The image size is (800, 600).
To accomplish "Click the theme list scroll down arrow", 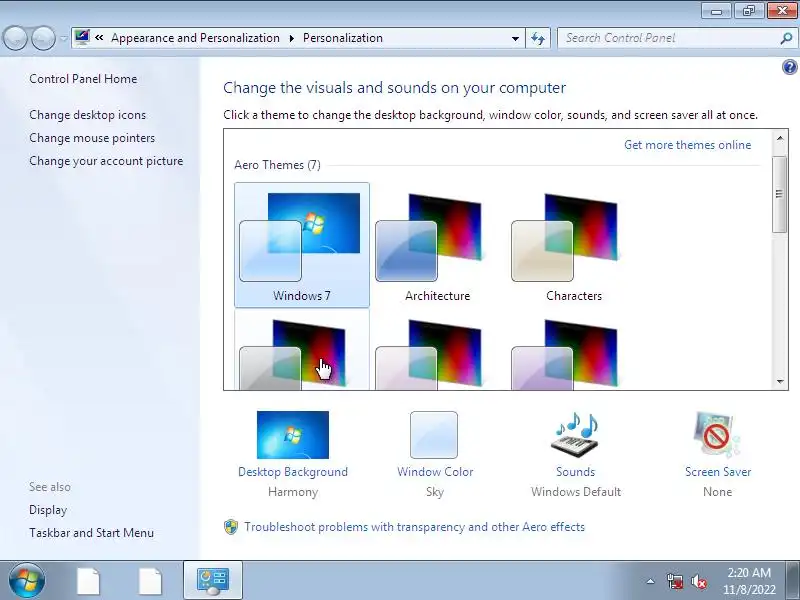I will (780, 381).
